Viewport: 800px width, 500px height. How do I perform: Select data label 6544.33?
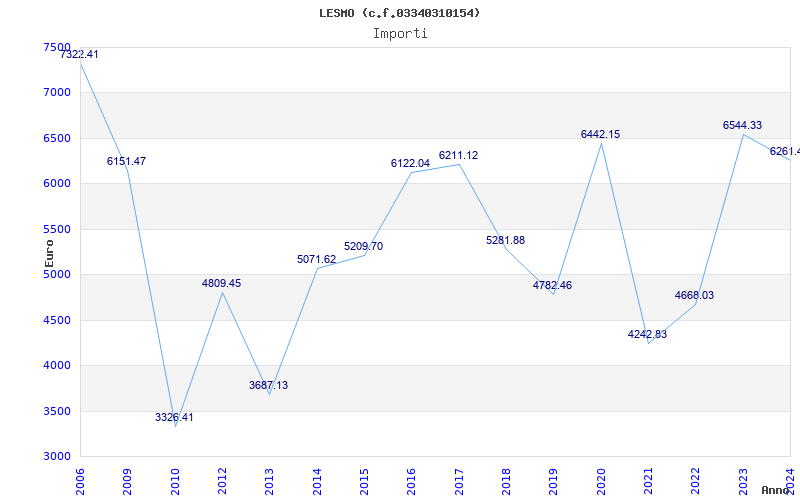tap(742, 125)
